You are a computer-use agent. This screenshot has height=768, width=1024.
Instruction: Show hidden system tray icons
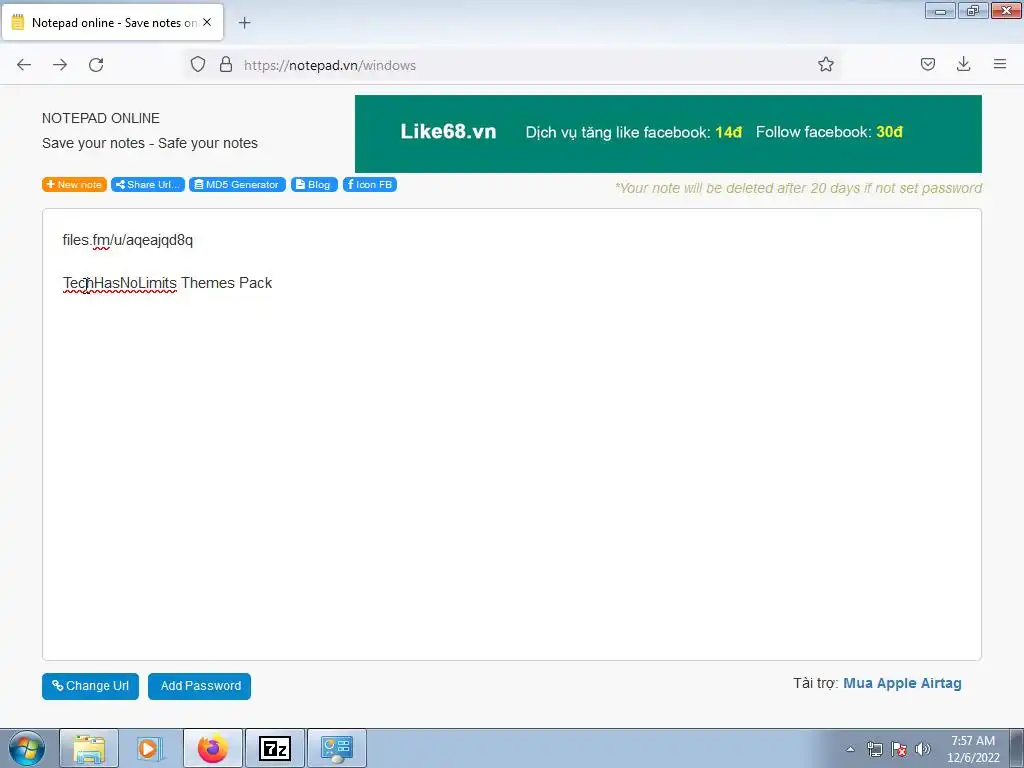click(x=850, y=749)
